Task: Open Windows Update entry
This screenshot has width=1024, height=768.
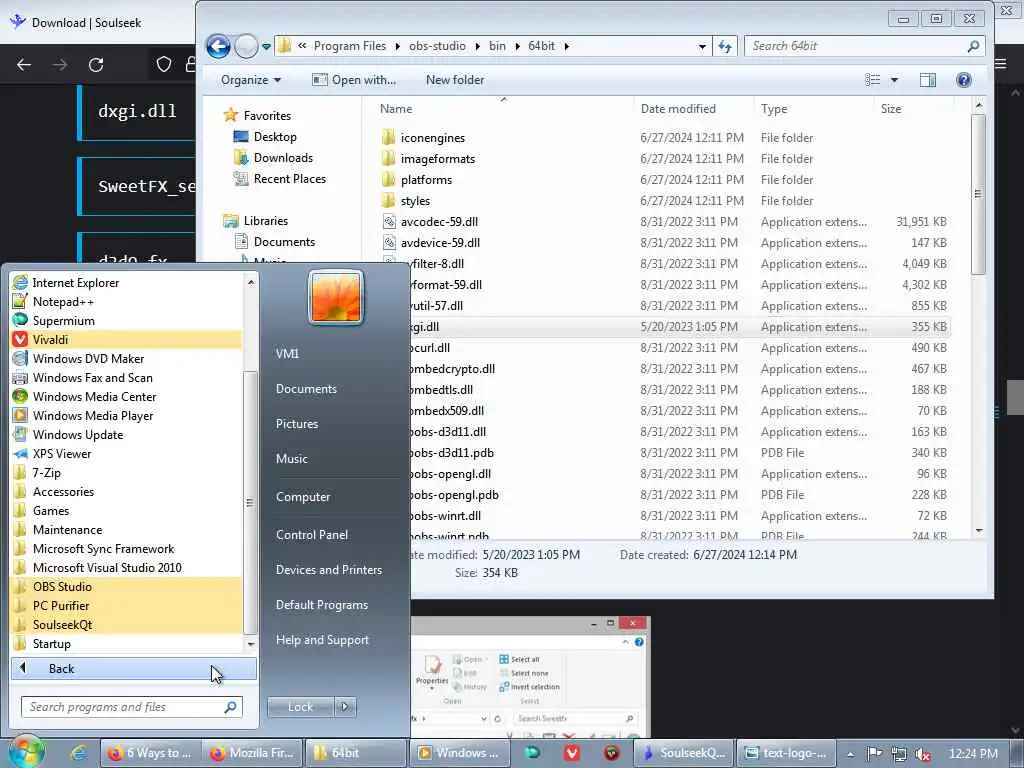Action: click(x=127, y=434)
